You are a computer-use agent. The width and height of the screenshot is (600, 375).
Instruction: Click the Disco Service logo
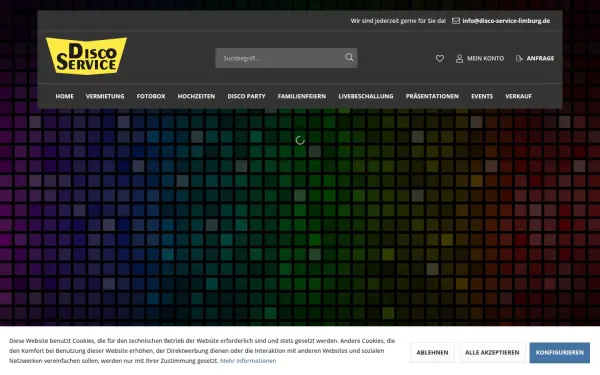pyautogui.click(x=86, y=56)
